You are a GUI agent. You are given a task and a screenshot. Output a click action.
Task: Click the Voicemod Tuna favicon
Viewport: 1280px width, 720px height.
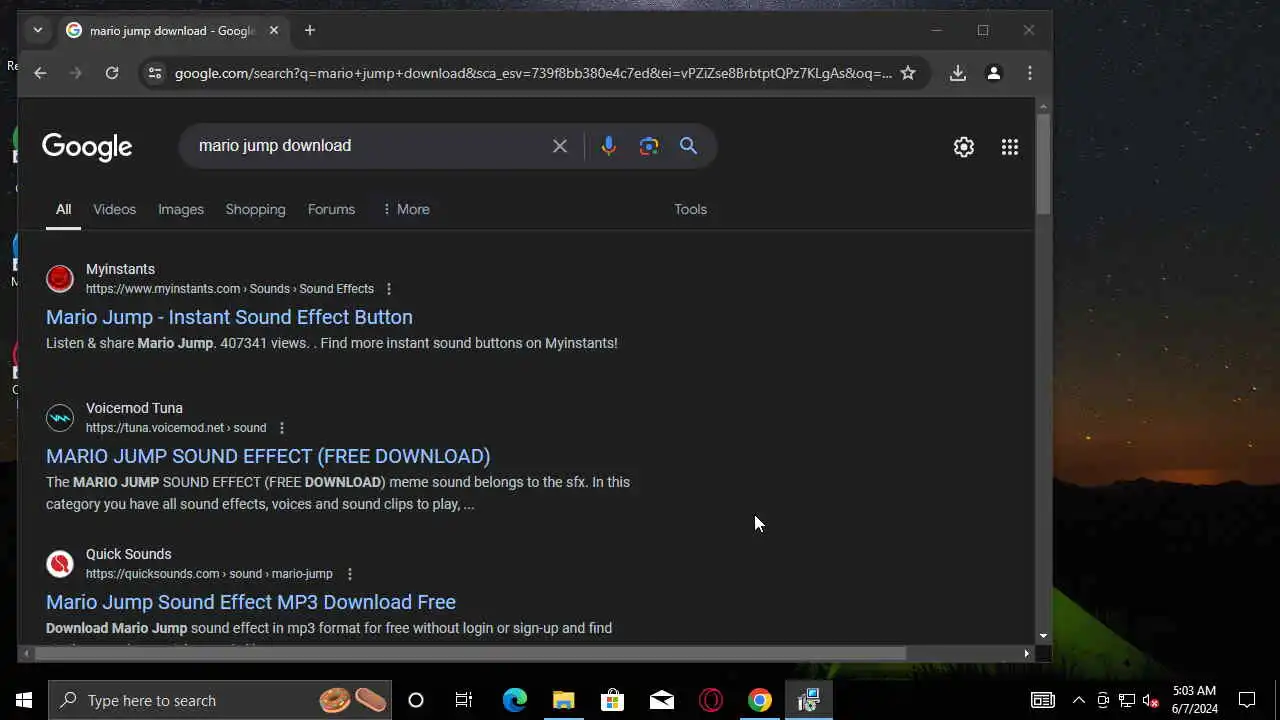(x=60, y=417)
